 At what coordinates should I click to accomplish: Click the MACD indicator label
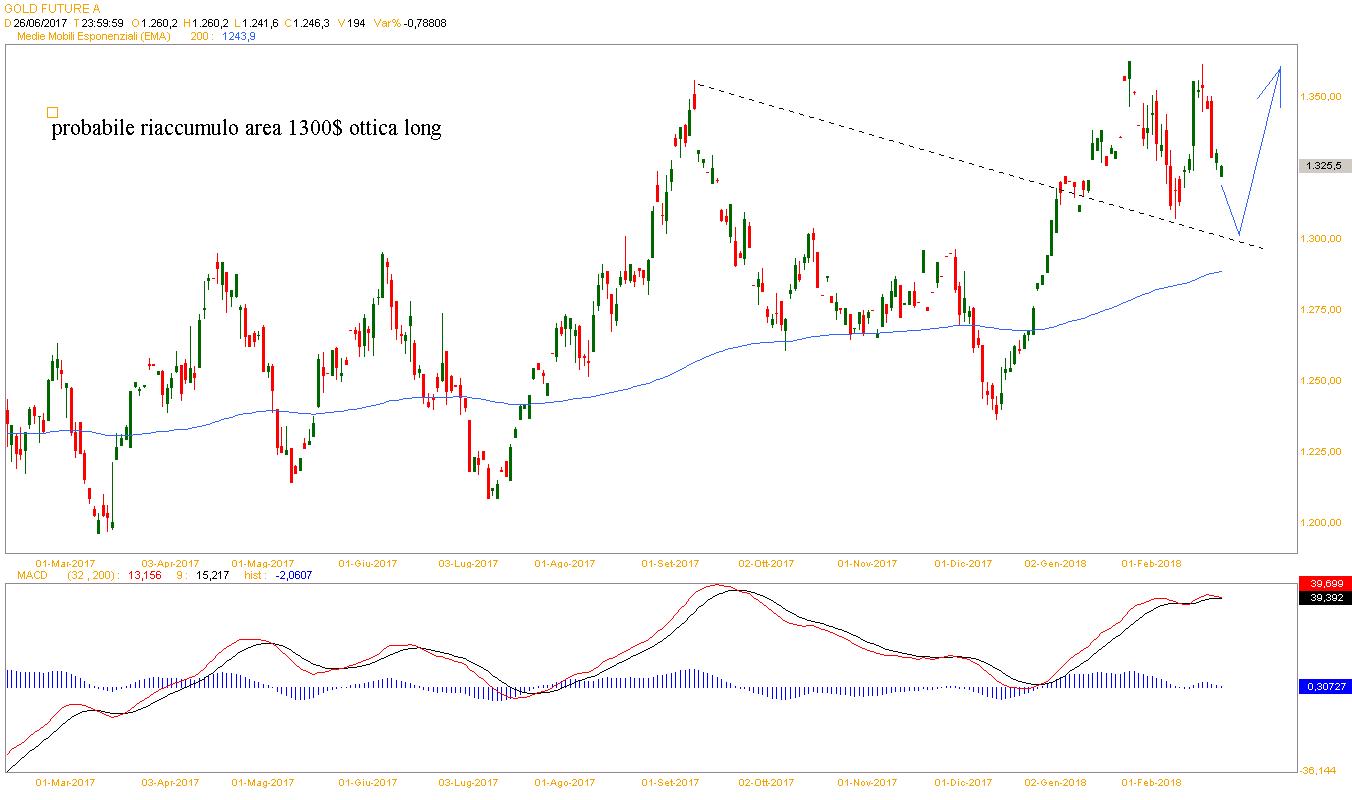tap(22, 575)
